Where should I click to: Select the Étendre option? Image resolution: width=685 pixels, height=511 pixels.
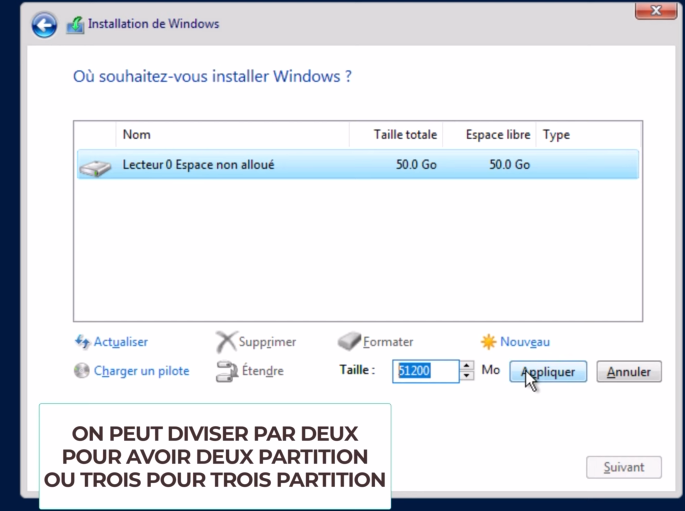click(263, 371)
